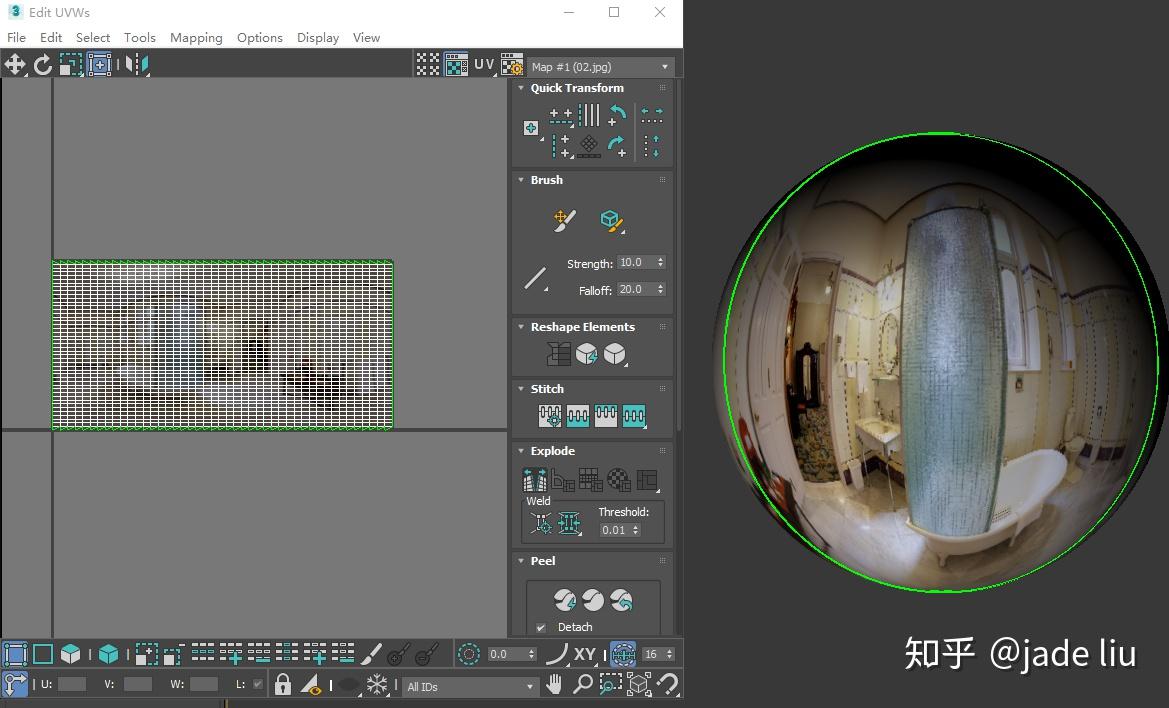This screenshot has height=708, width=1169.
Task: Toggle Select By Element UV mode
Action: click(108, 654)
